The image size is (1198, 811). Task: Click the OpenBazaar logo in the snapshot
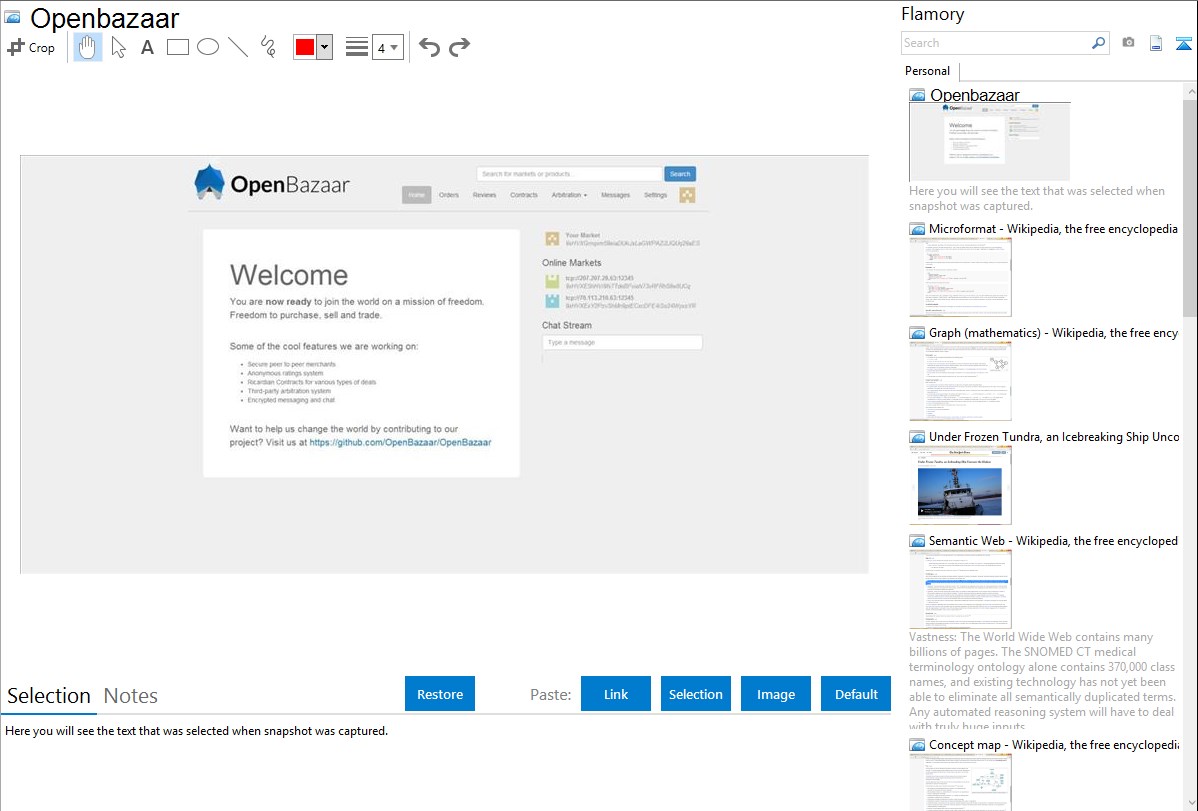pyautogui.click(x=273, y=183)
